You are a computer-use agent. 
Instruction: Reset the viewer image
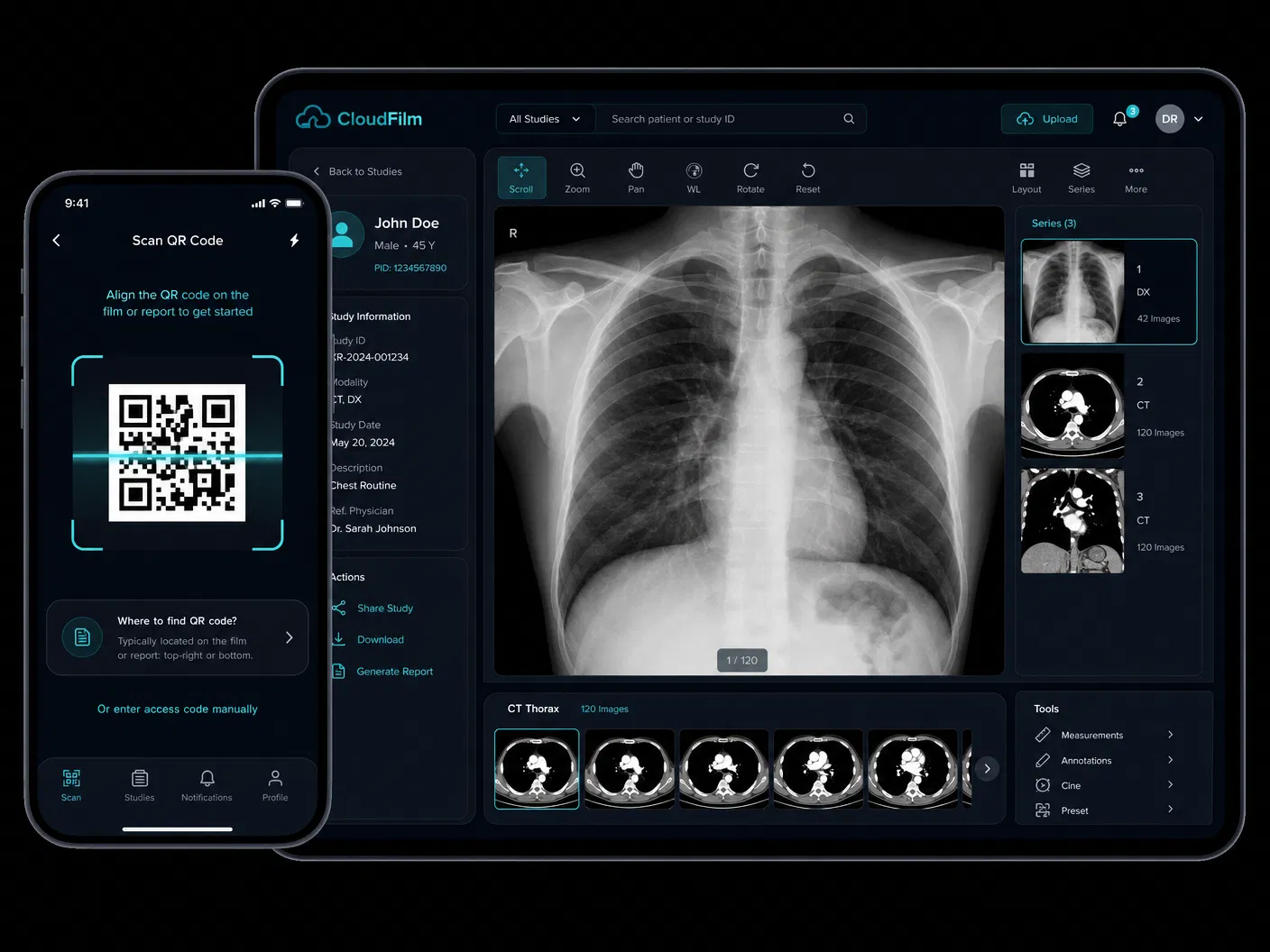pos(808,178)
